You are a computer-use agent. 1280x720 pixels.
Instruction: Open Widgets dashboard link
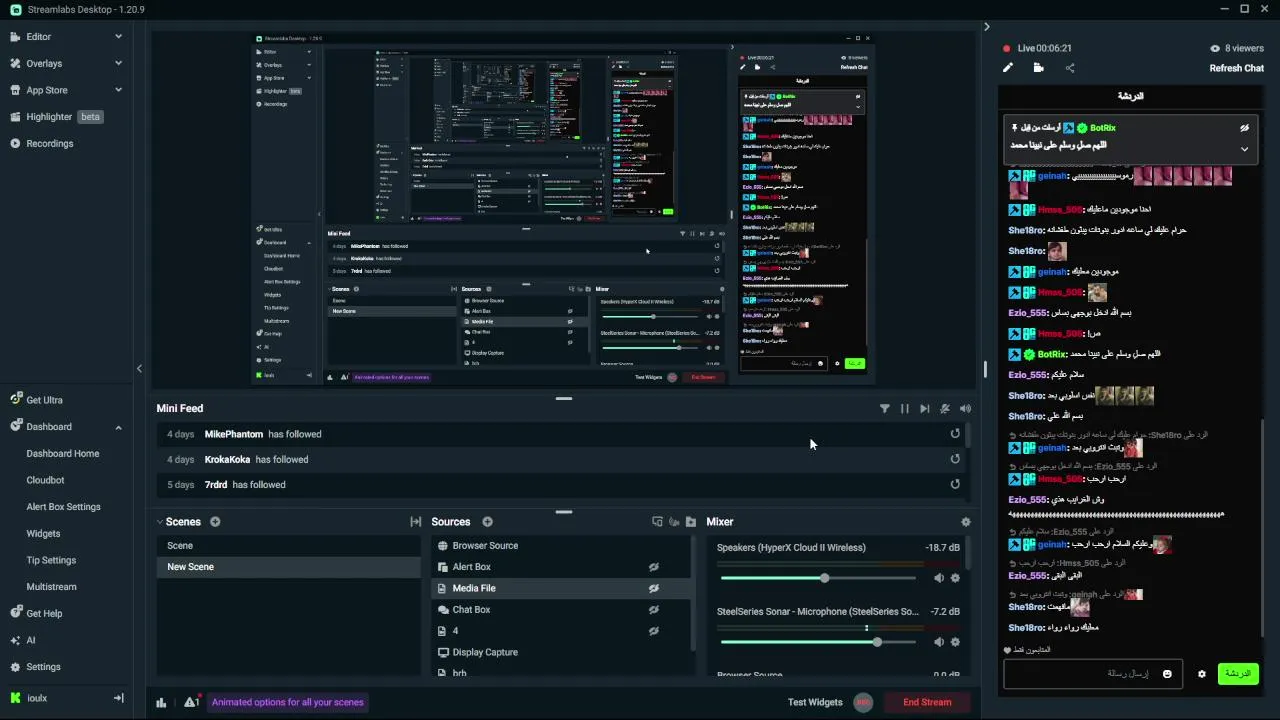pos(43,534)
